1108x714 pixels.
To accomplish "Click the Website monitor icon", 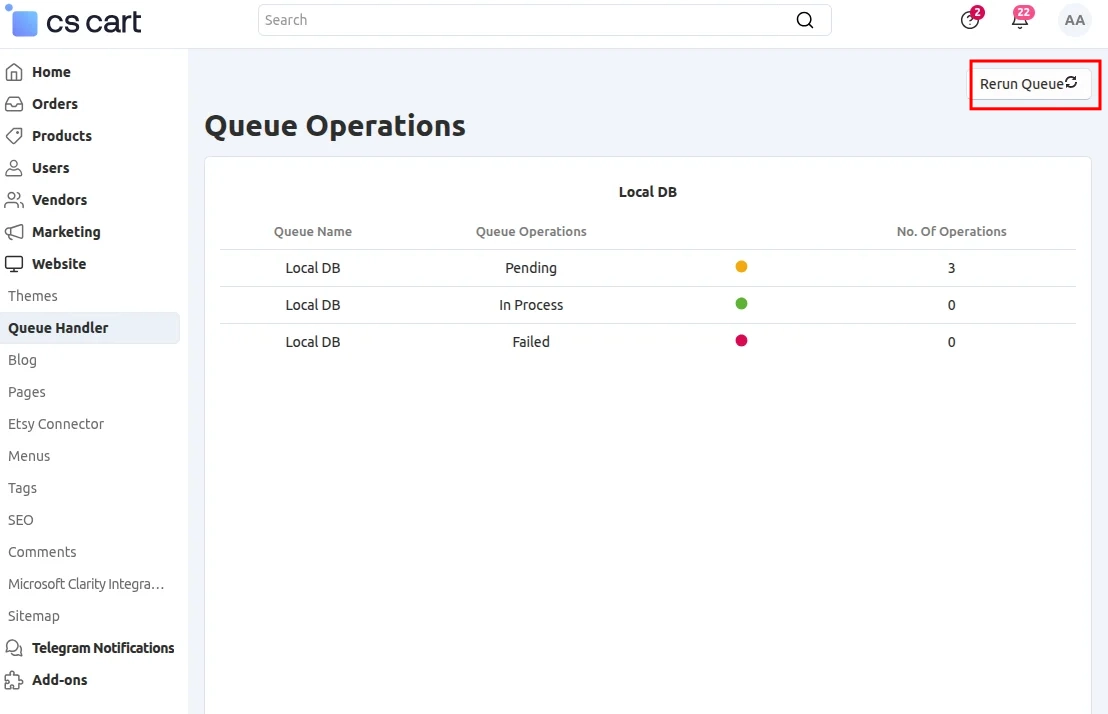I will coord(14,264).
